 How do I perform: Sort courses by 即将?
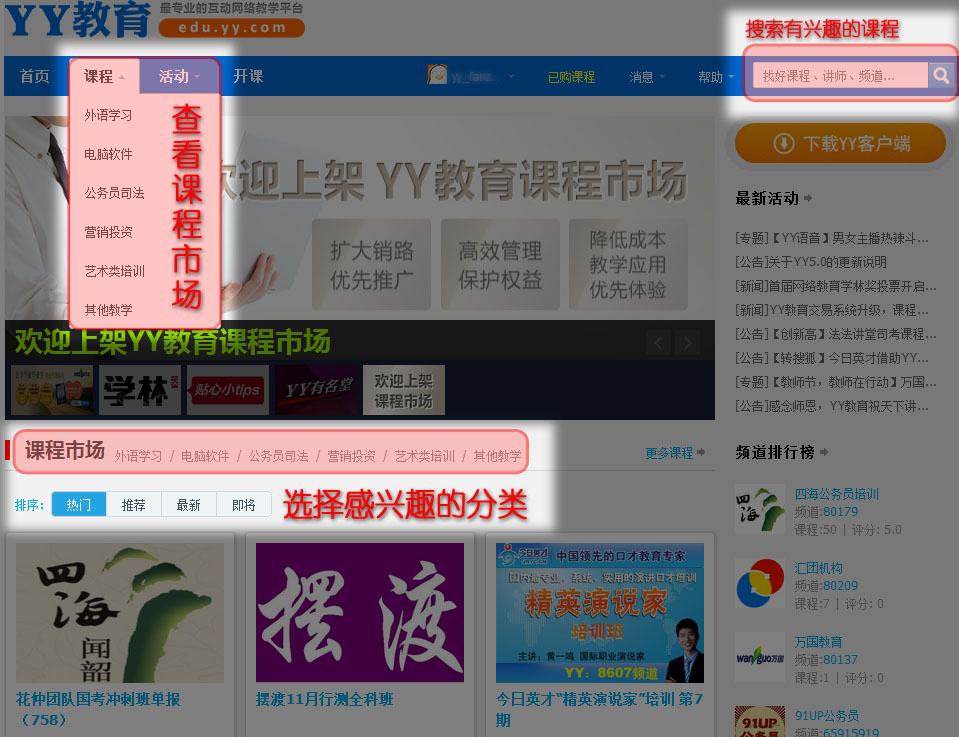point(243,505)
